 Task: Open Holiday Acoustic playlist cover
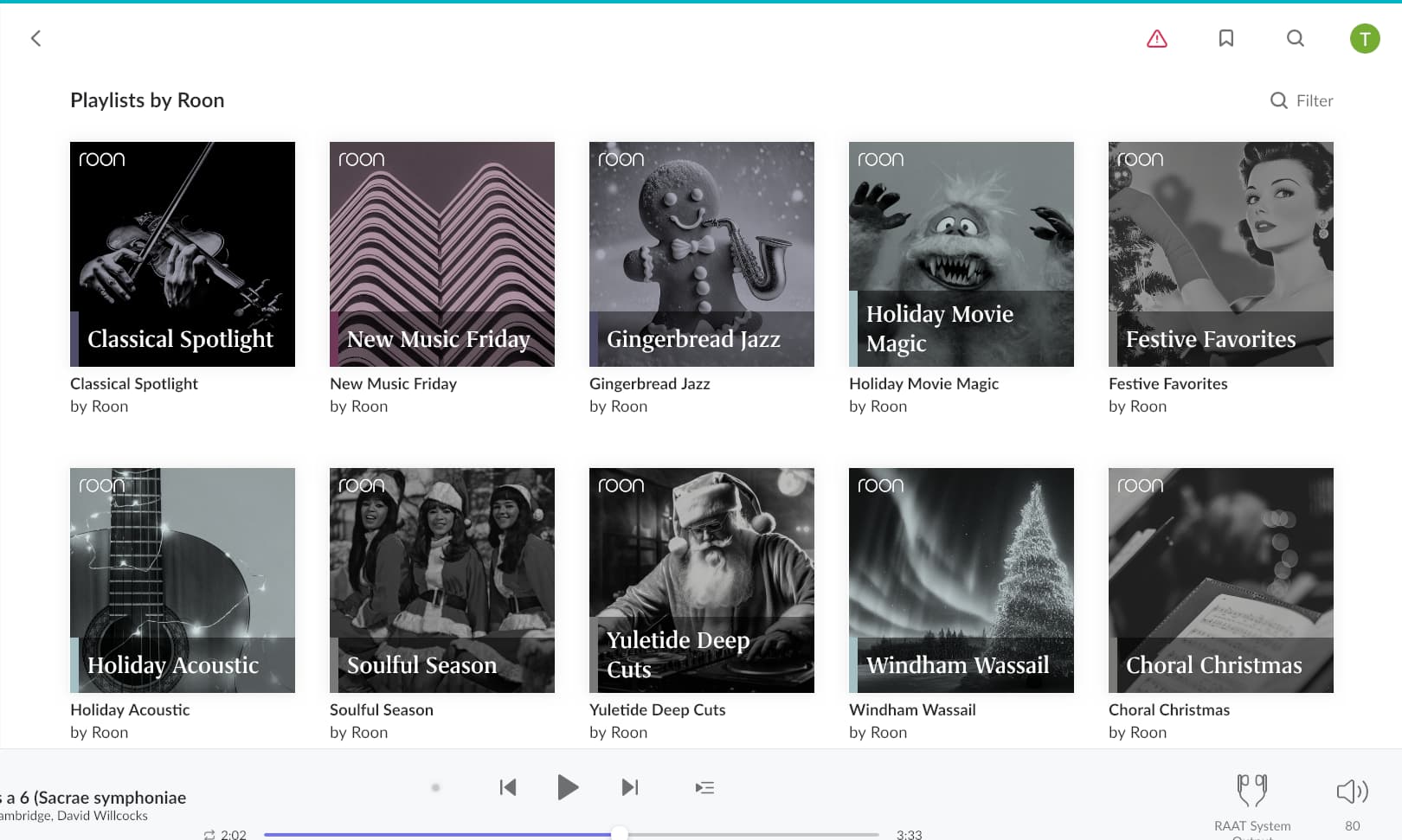183,580
